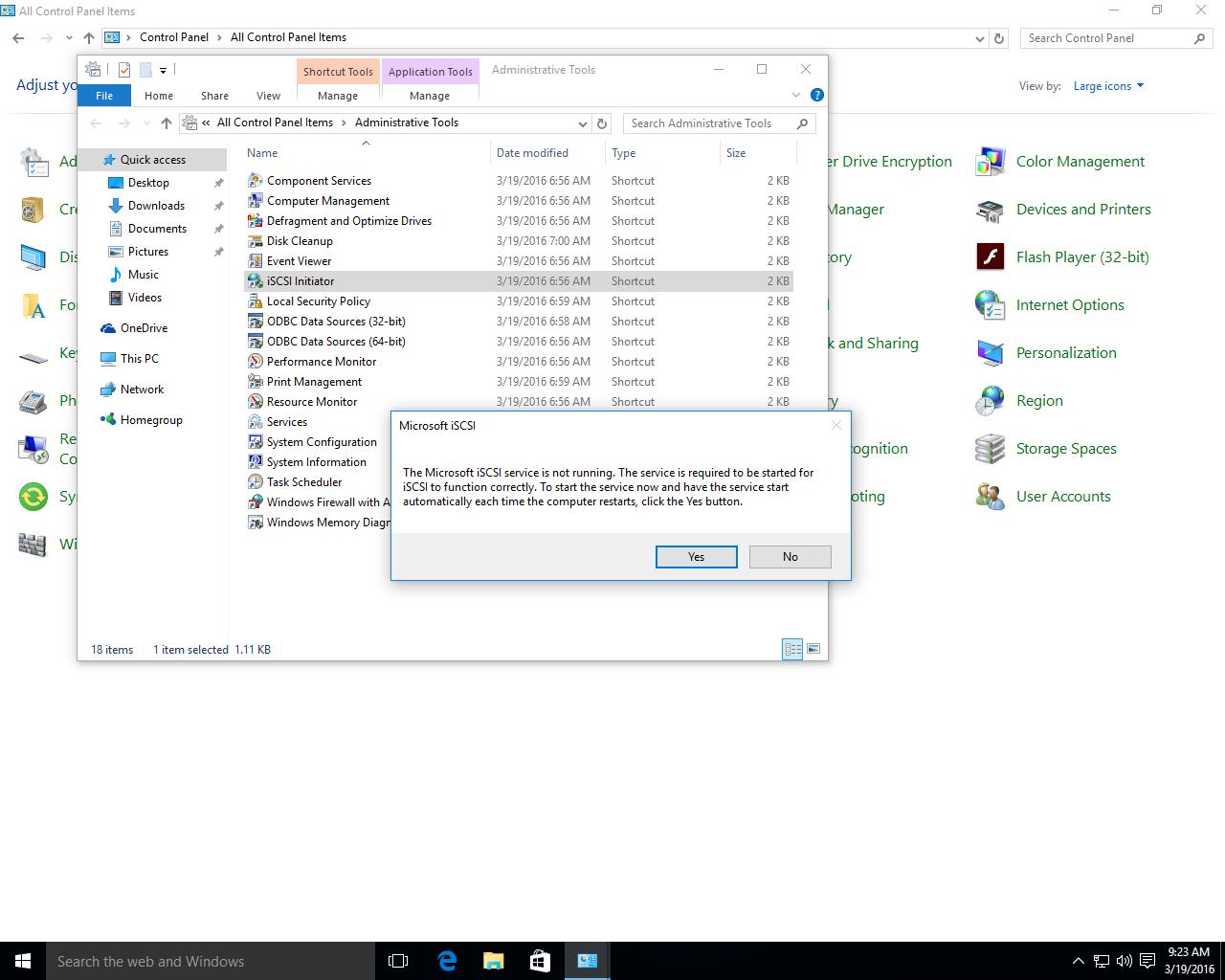Select the Resource Monitor icon
Screen dimensions: 1225x980
(x=255, y=401)
